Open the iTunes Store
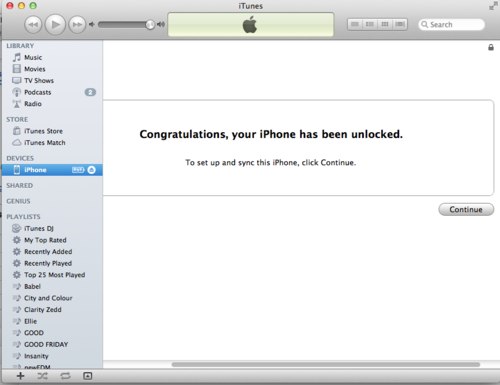This screenshot has height=385, width=500. pos(52,131)
